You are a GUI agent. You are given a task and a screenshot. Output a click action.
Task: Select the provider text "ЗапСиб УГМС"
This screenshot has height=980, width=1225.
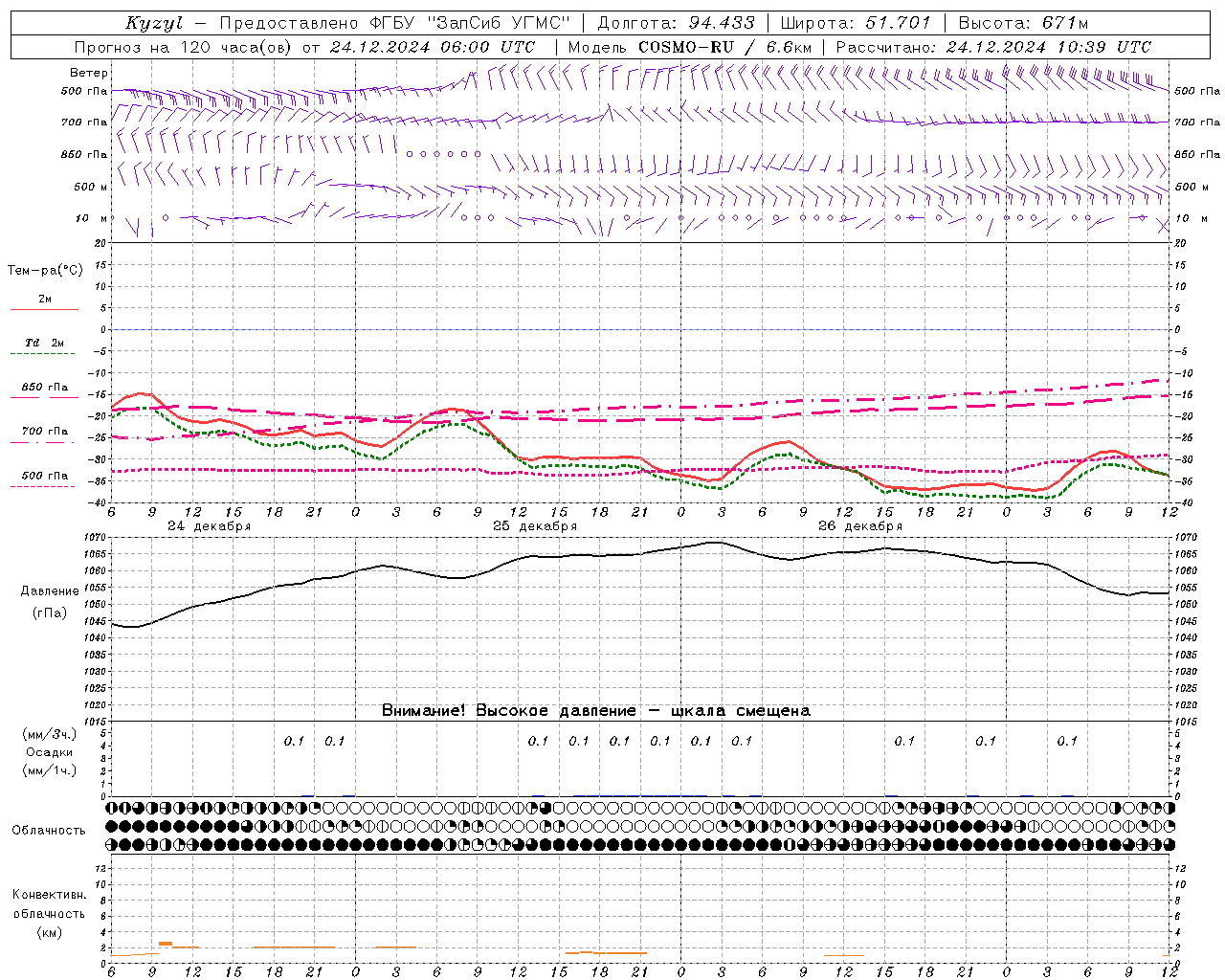click(x=501, y=23)
